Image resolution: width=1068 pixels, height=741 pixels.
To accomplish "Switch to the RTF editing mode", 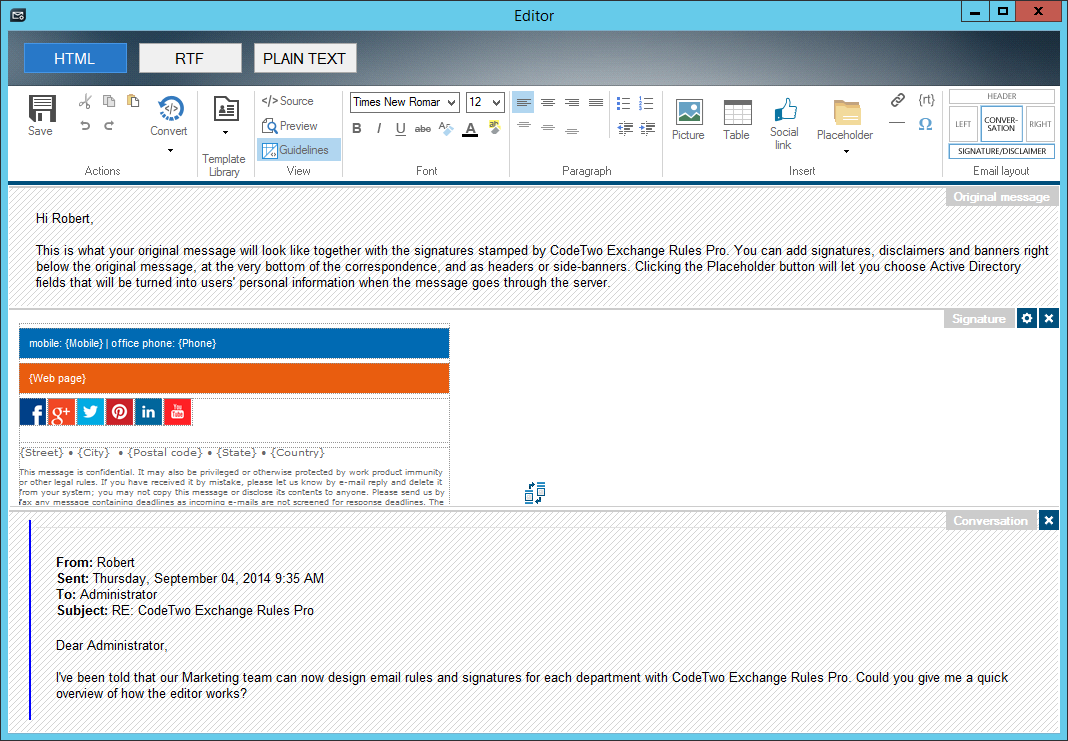I will (x=190, y=57).
